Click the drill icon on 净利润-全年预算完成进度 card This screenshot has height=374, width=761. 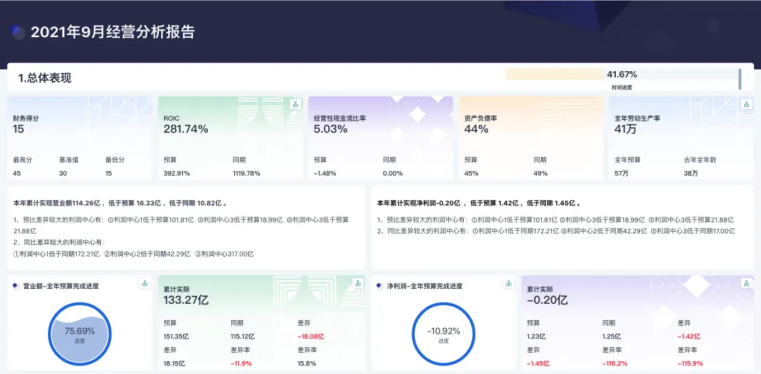click(508, 283)
